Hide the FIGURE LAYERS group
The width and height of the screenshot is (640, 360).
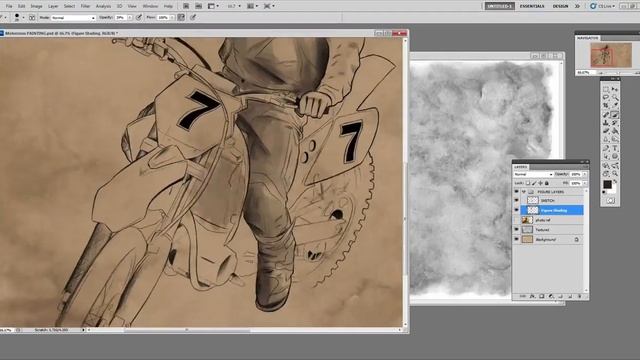(517, 191)
